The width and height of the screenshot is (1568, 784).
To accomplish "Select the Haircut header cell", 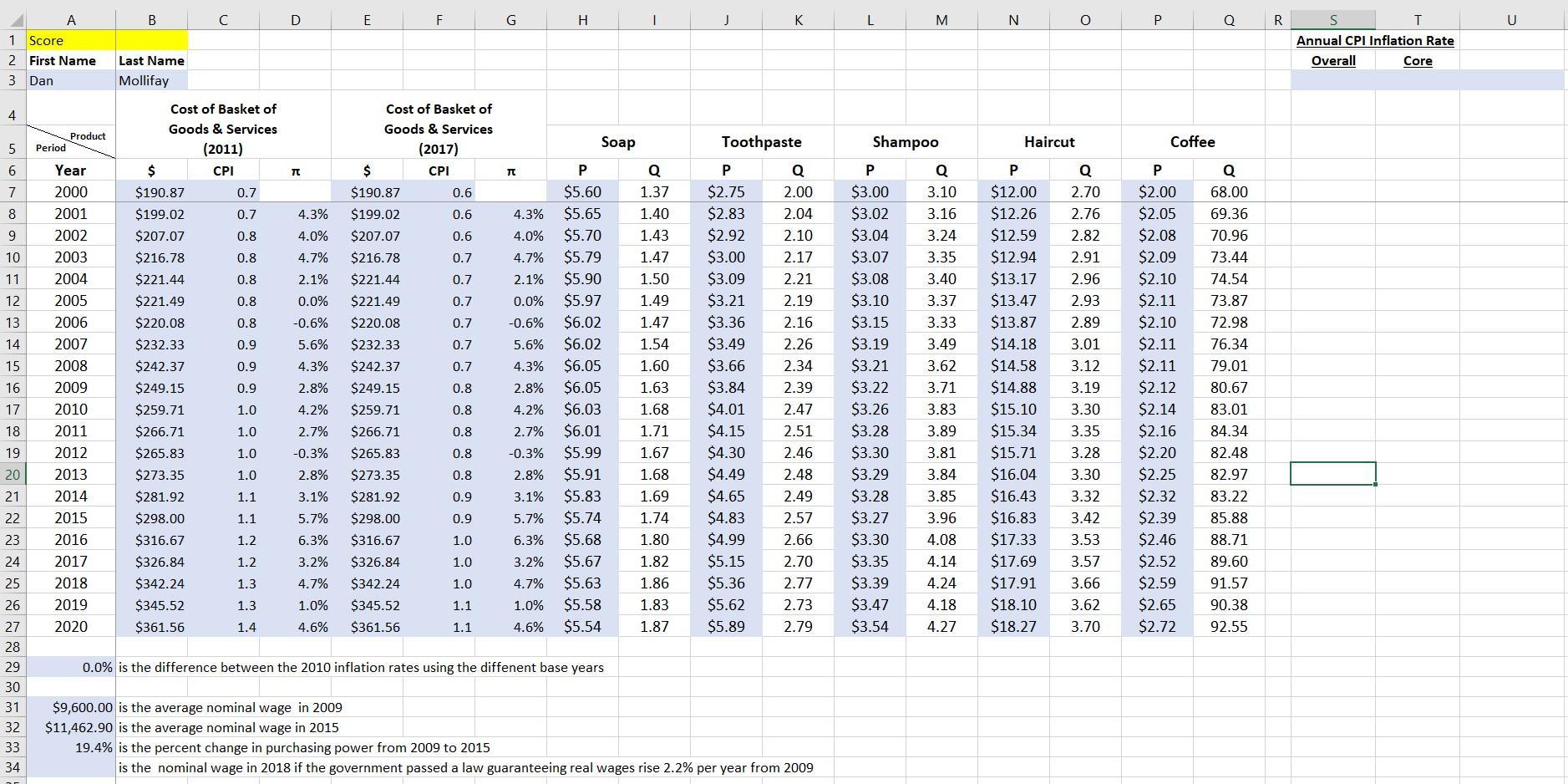I will click(1048, 142).
